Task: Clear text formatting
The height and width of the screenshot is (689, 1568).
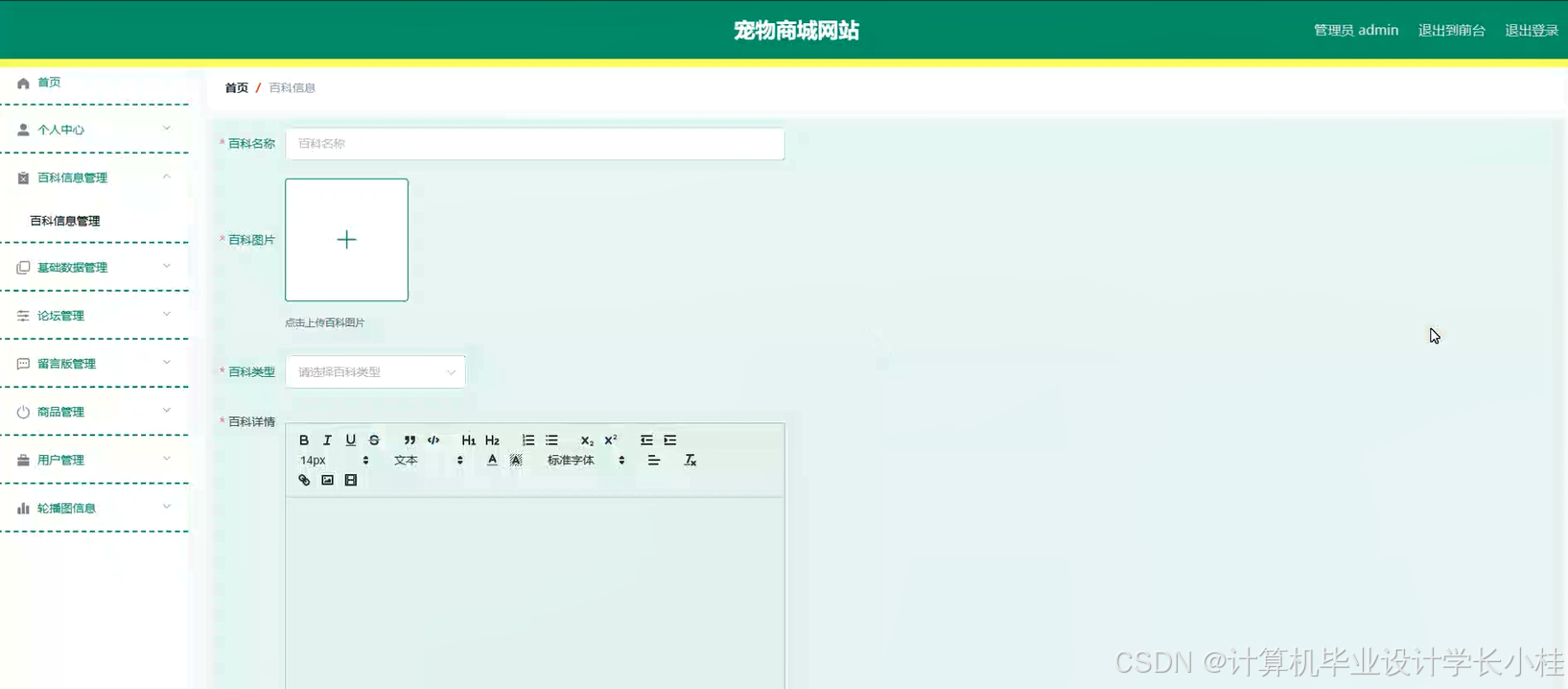Action: pos(690,461)
